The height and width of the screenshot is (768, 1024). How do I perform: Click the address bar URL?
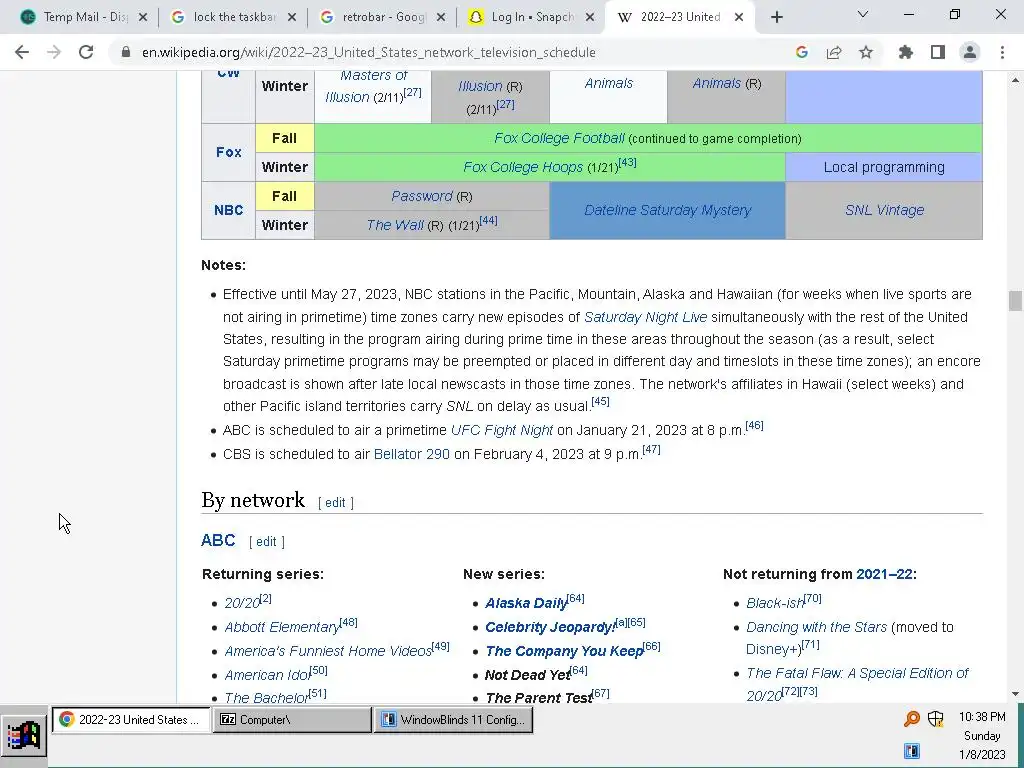click(368, 52)
